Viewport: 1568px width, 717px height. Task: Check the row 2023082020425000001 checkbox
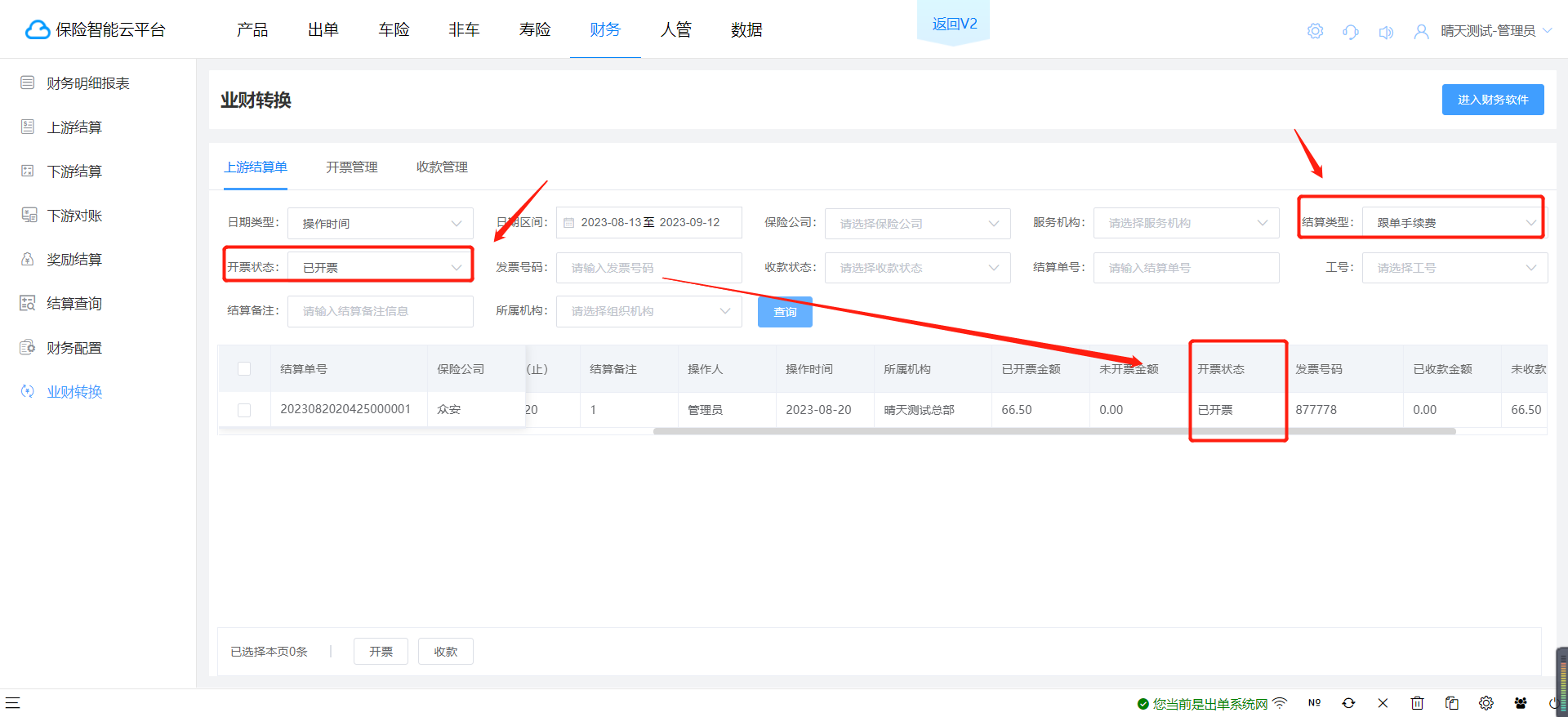244,410
